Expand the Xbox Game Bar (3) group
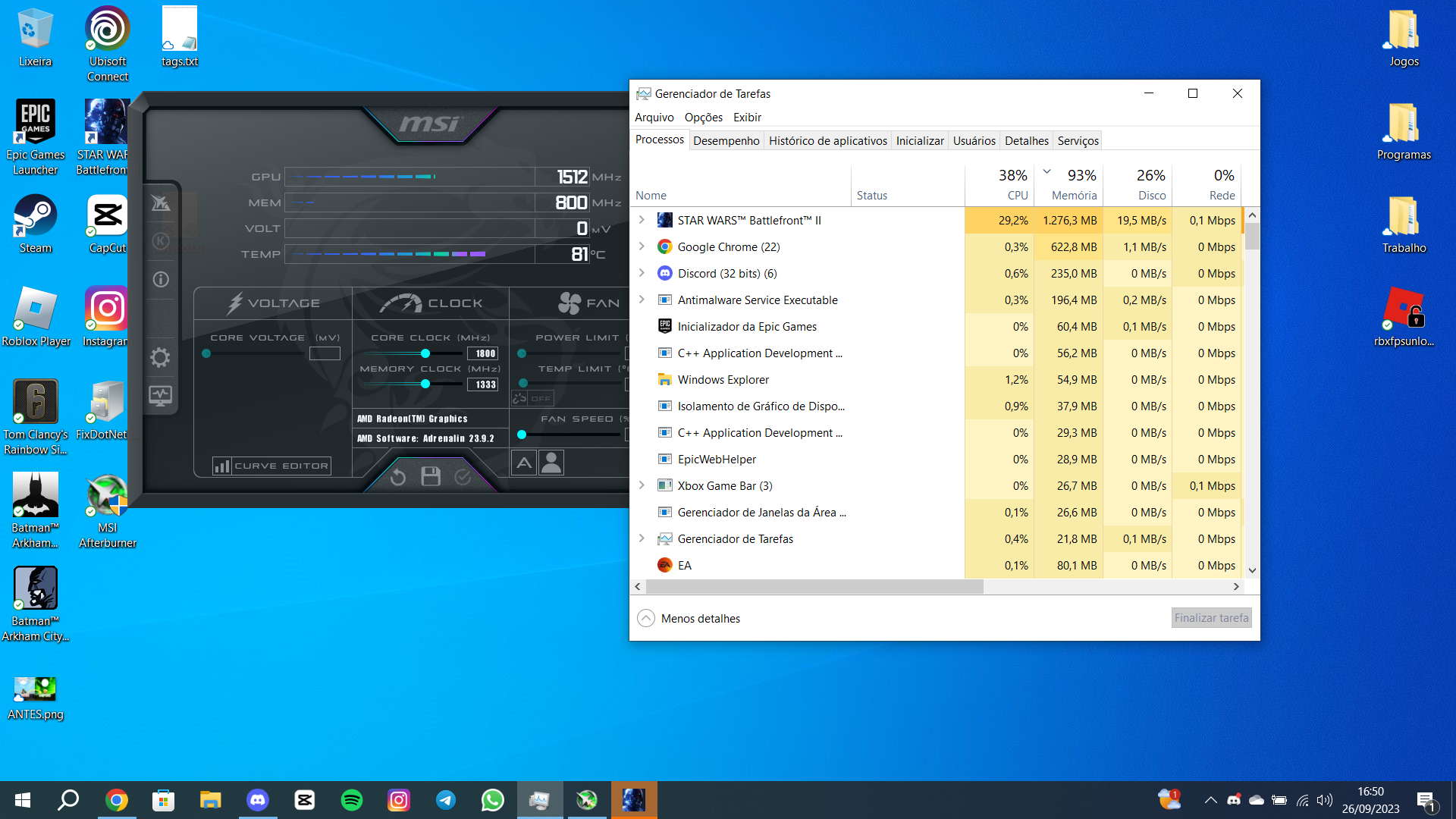 pos(642,485)
